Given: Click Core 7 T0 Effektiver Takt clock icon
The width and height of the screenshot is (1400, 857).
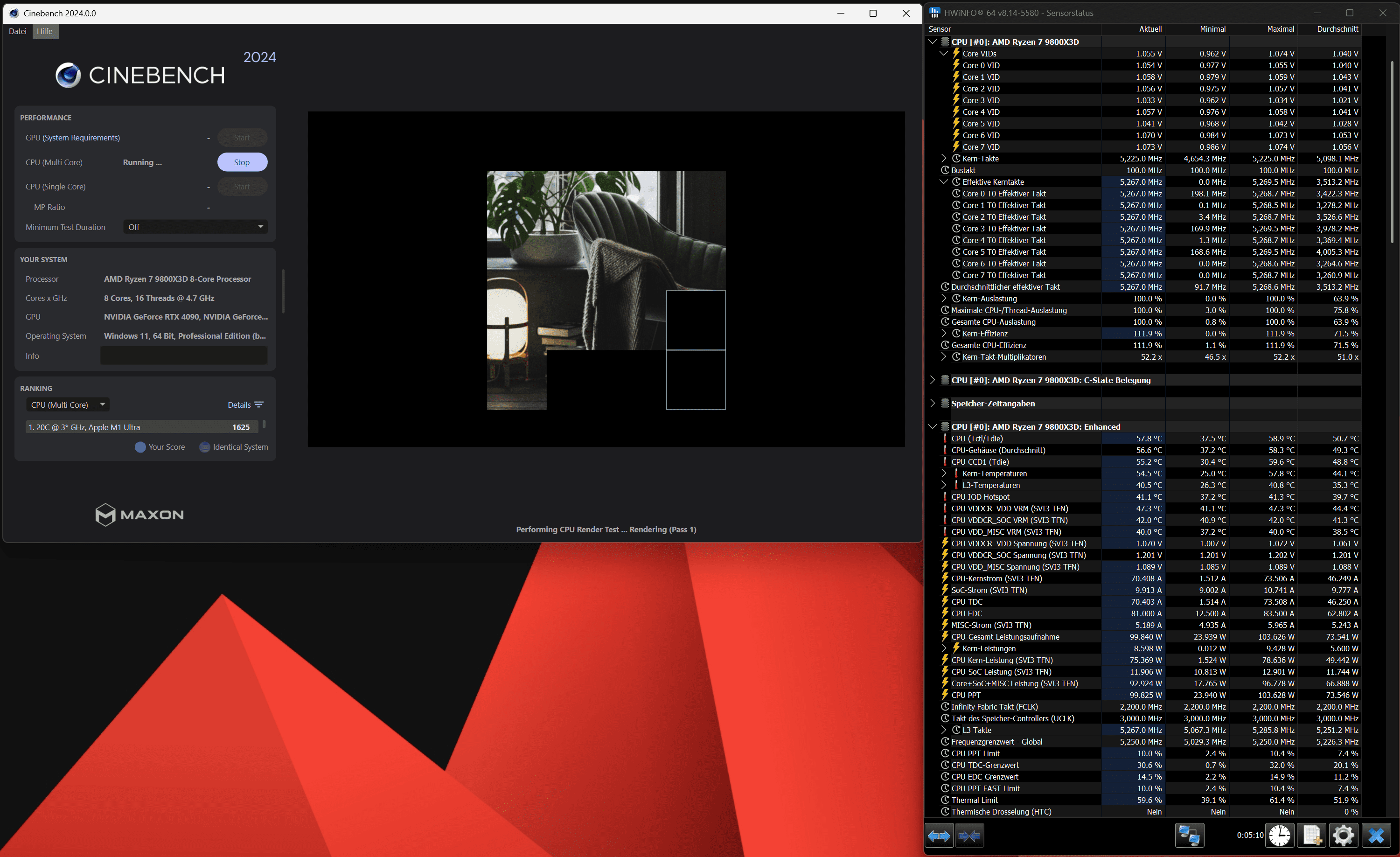Looking at the screenshot, I should point(956,275).
